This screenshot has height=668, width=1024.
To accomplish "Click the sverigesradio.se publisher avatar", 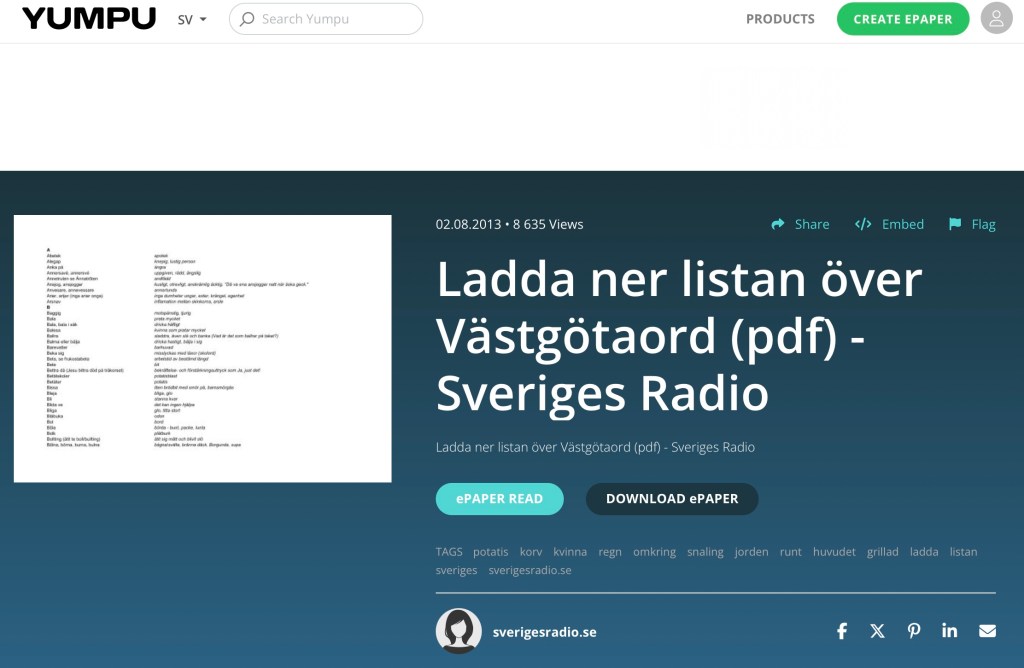I will point(458,631).
